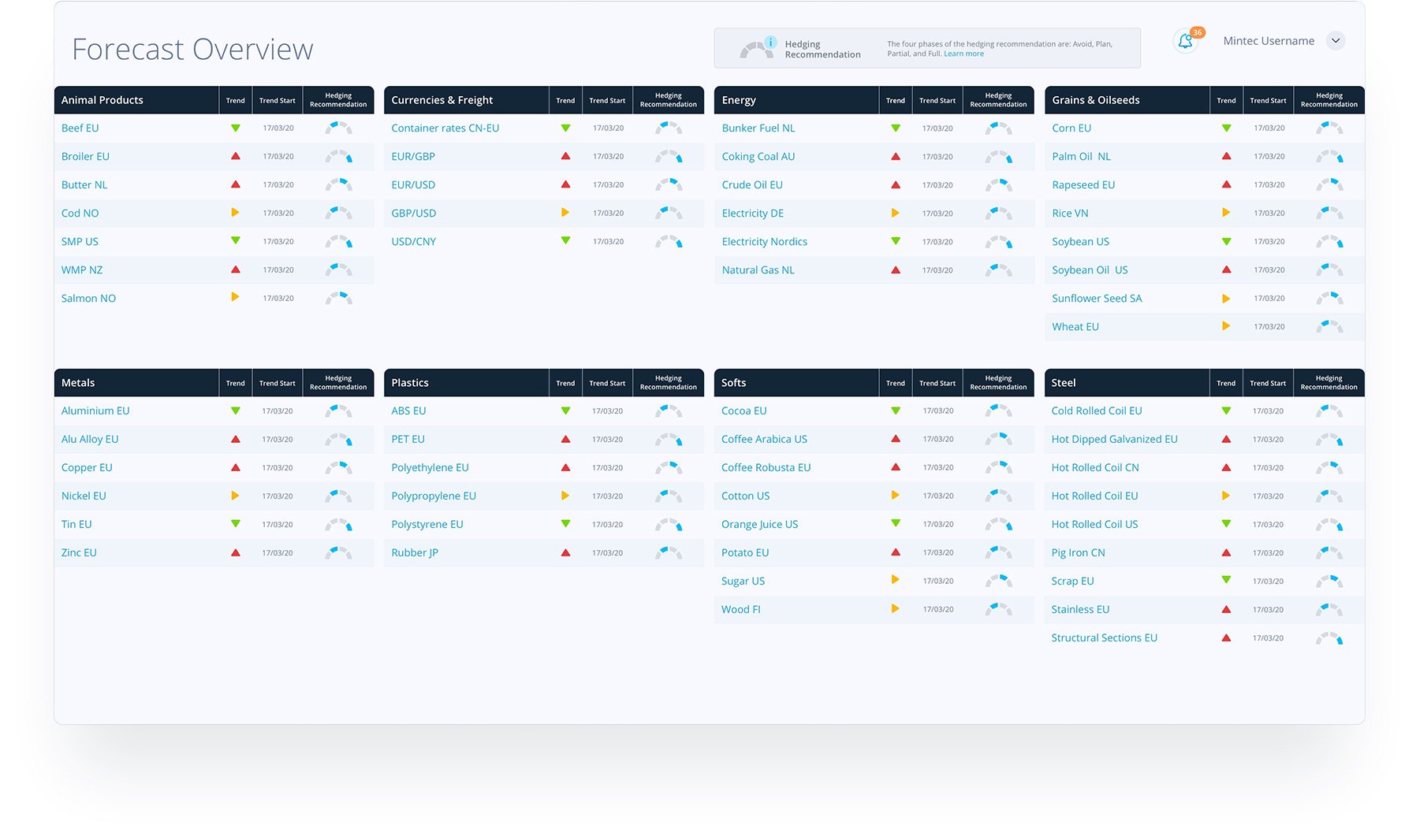The width and height of the screenshot is (1416, 840).
Task: Click the hedging gauge for USD/CNY
Action: 669,241
